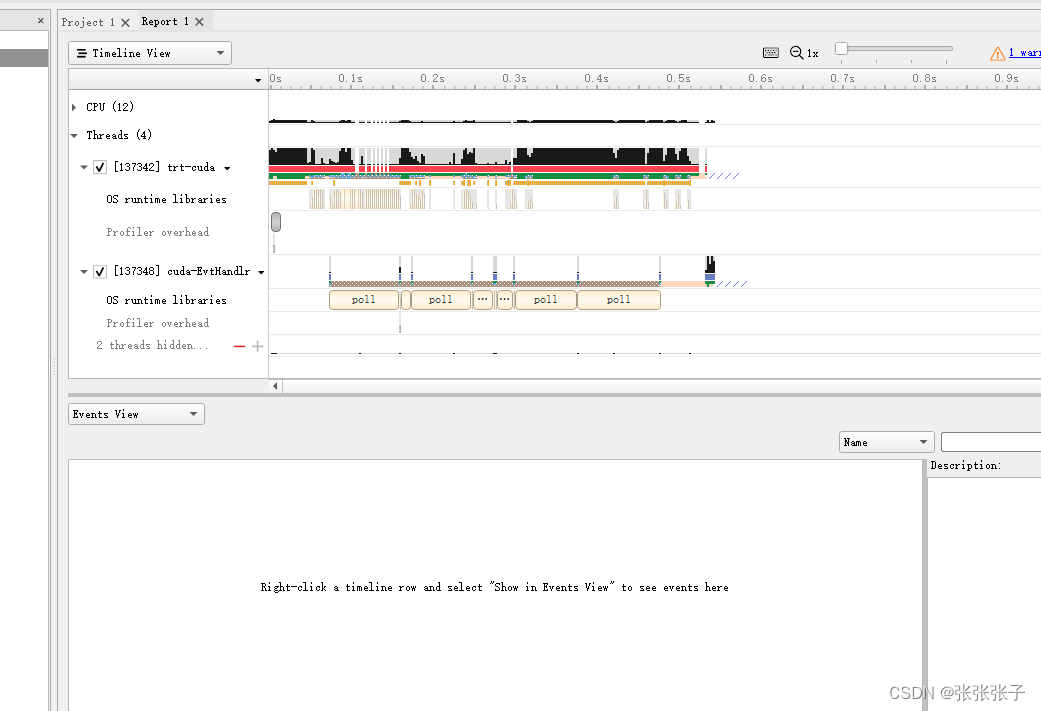Collapse the Threads (4) section
The image size is (1041, 711).
tap(73, 135)
